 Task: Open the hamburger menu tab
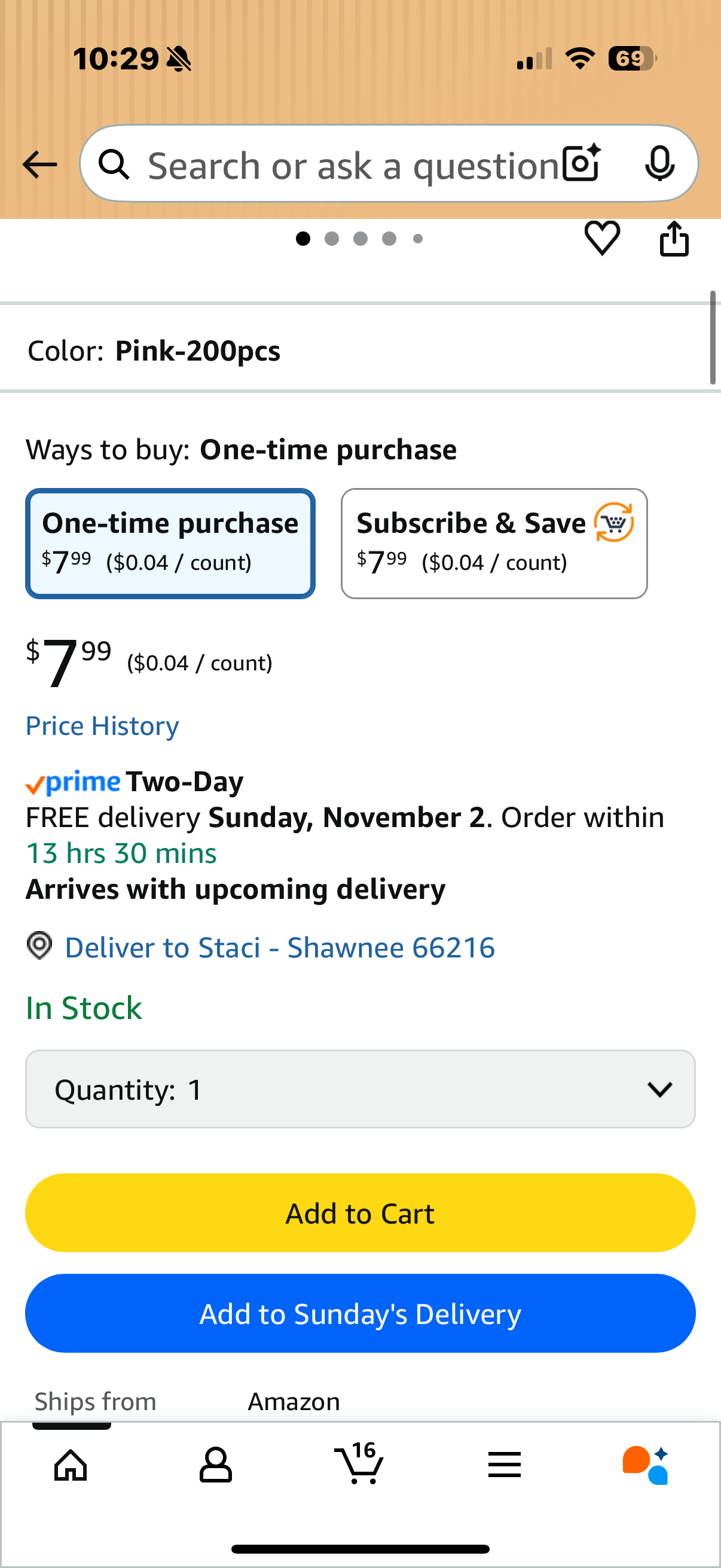[505, 1465]
